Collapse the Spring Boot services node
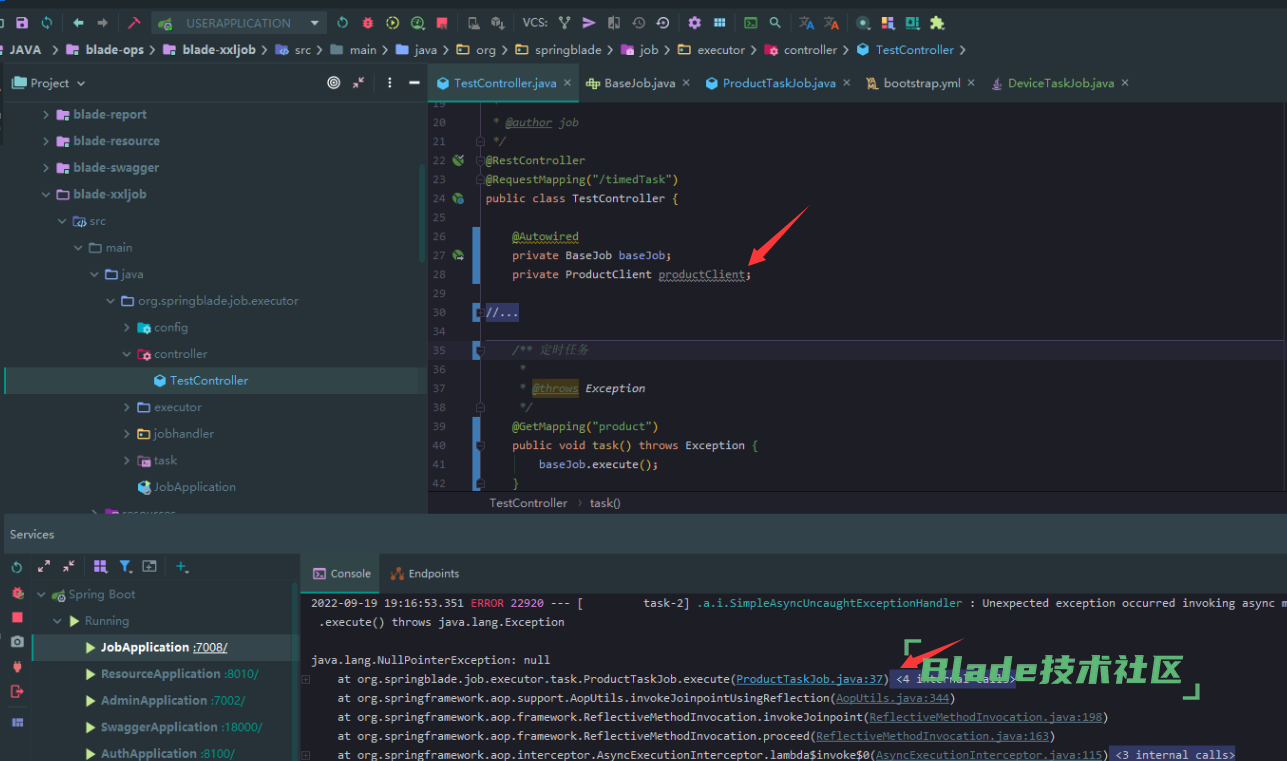Viewport: 1287px width, 761px height. (x=42, y=595)
